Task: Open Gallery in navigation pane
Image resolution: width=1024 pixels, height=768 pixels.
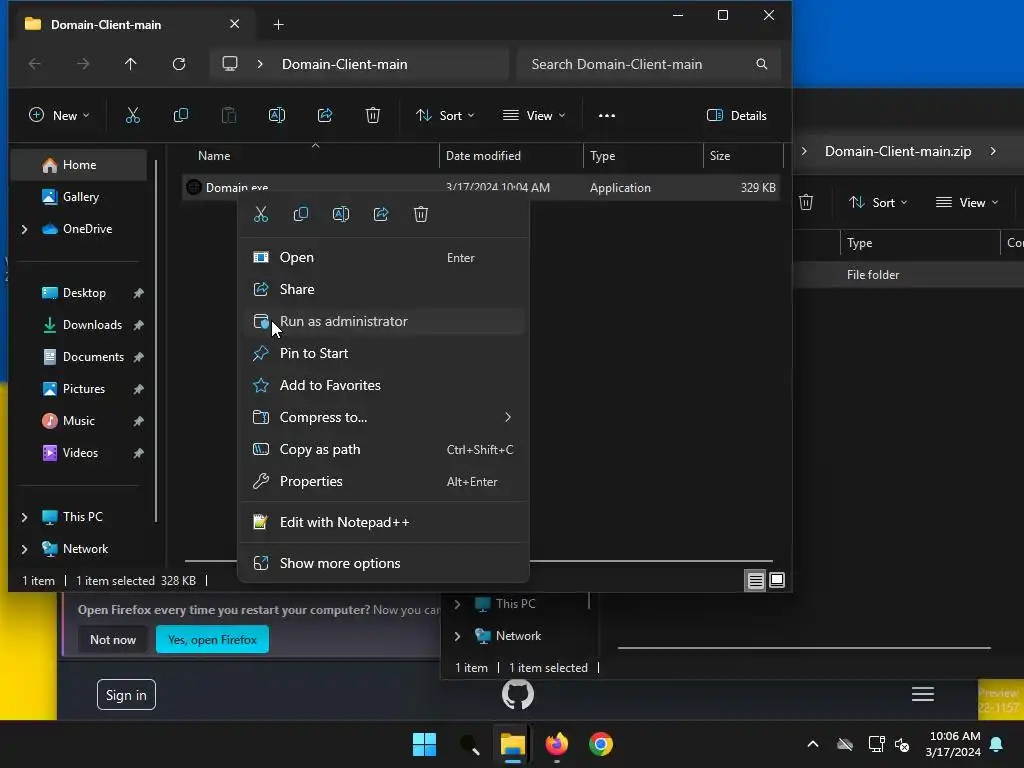Action: pos(79,197)
